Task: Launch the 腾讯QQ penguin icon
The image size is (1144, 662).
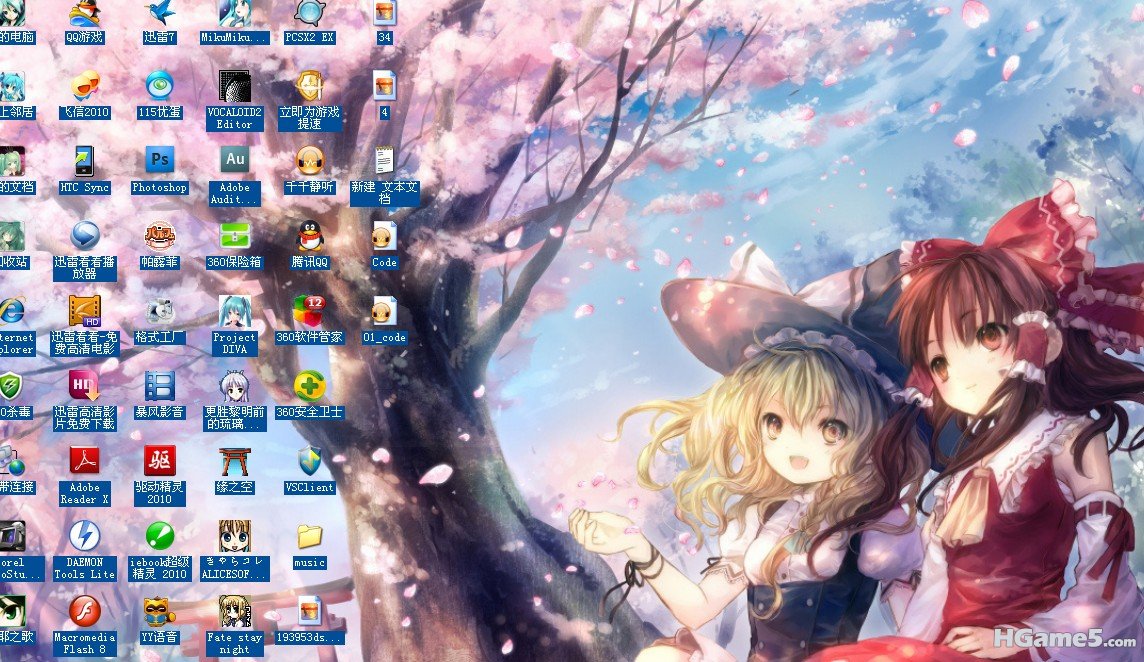Action: coord(309,236)
